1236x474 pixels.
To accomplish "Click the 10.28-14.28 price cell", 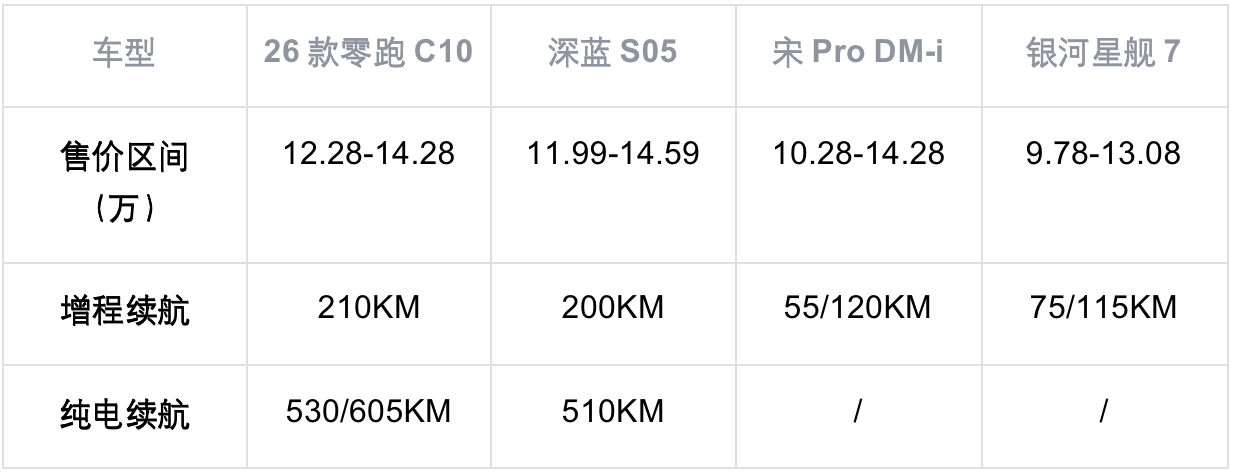I will (858, 154).
